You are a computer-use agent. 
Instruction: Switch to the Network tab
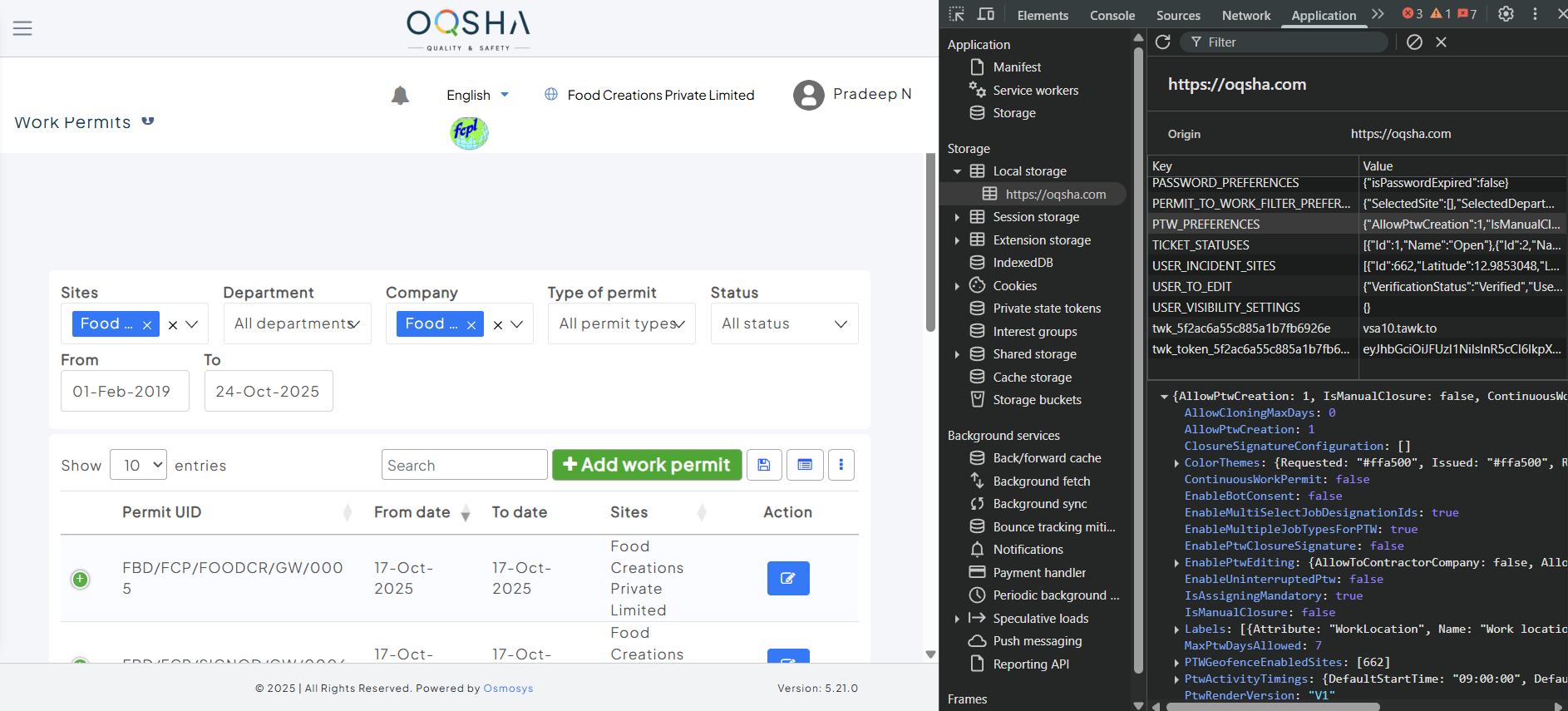point(1245,15)
